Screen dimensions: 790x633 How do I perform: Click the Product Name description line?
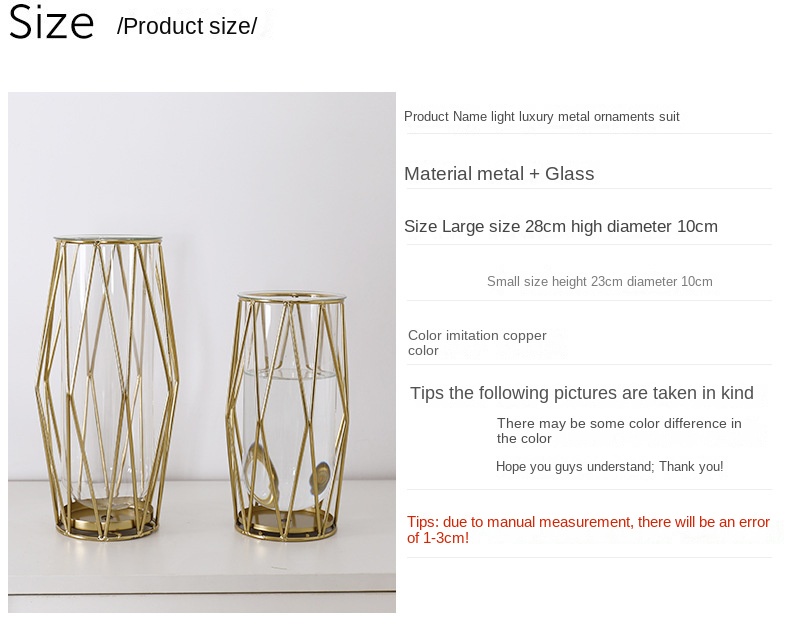click(541, 117)
